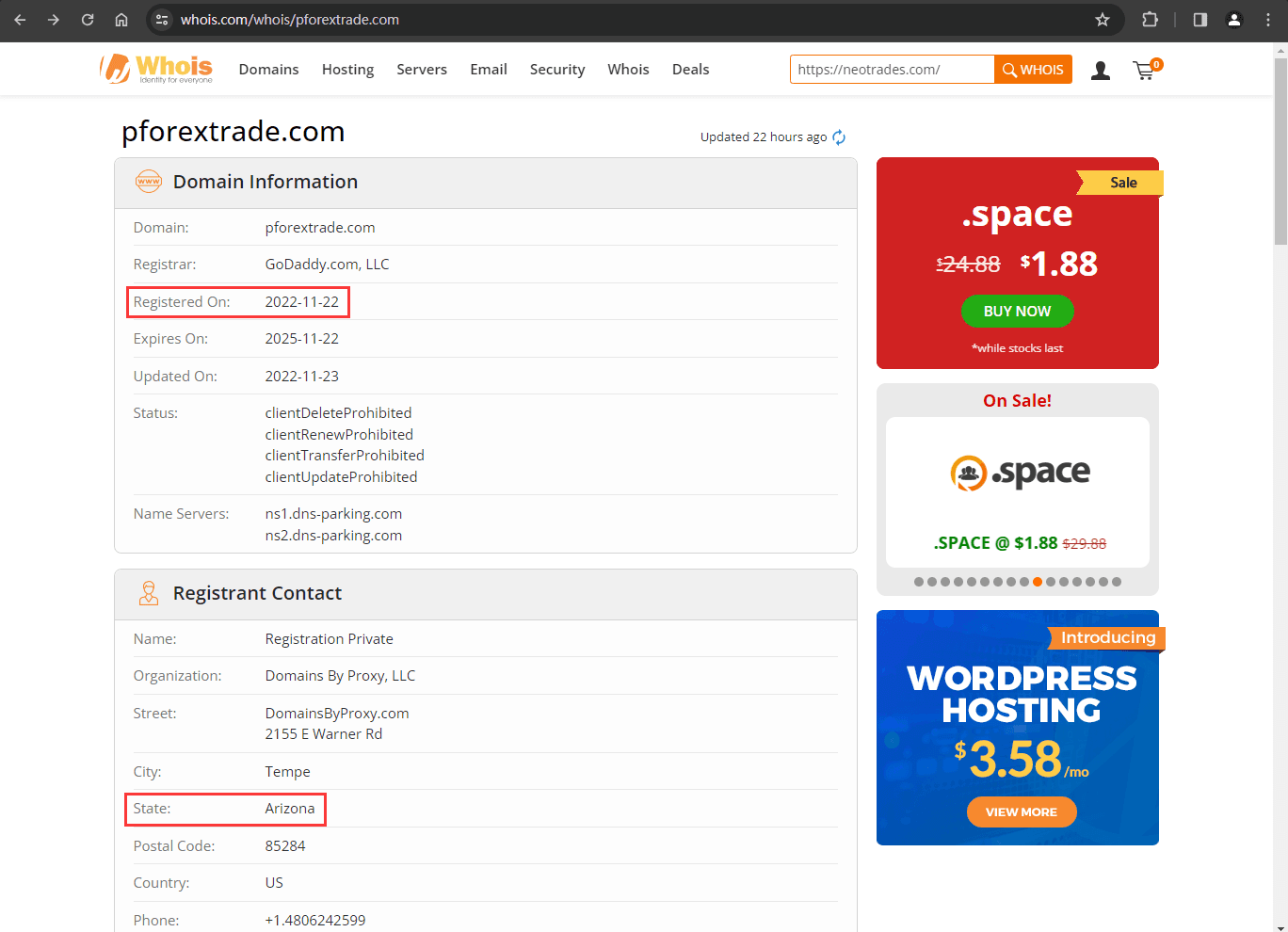1288x932 pixels.
Task: Refresh whois data with update icon
Action: (839, 137)
